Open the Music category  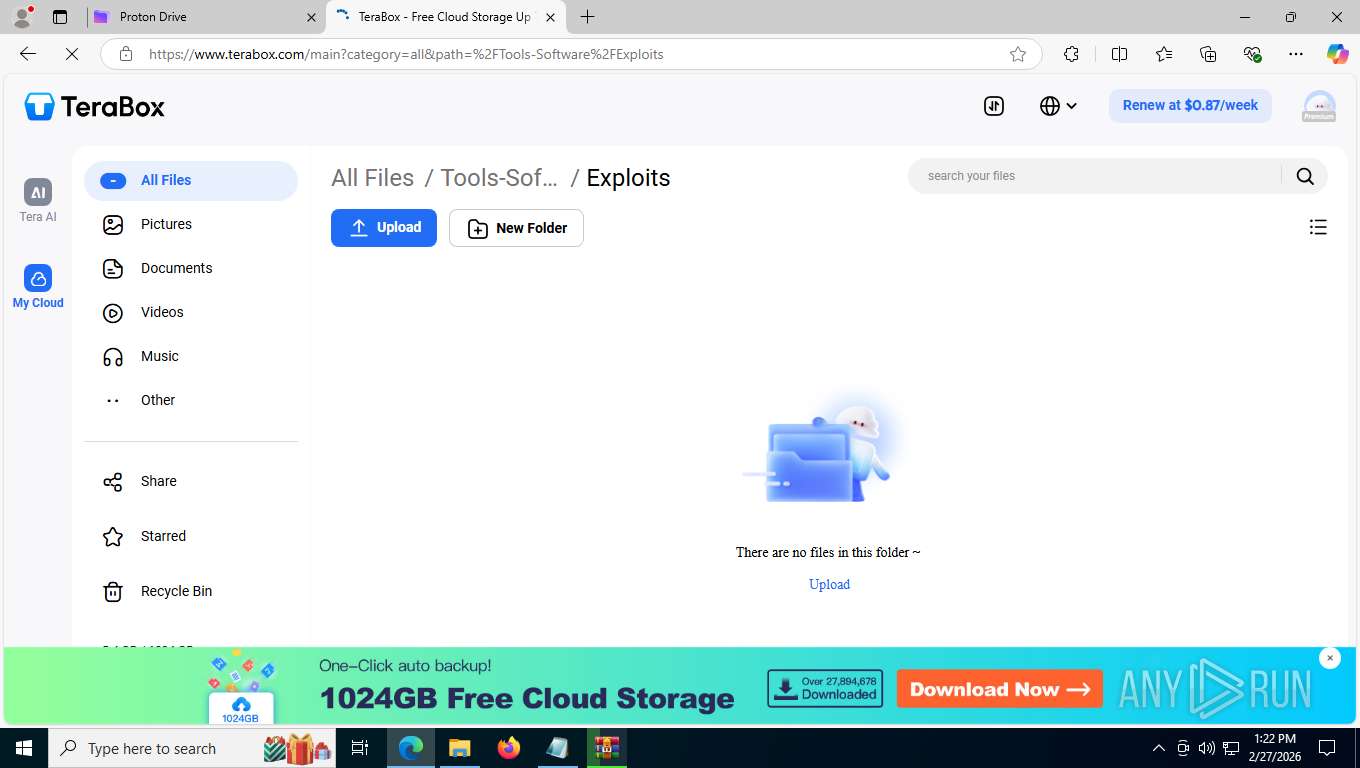pyautogui.click(x=191, y=356)
